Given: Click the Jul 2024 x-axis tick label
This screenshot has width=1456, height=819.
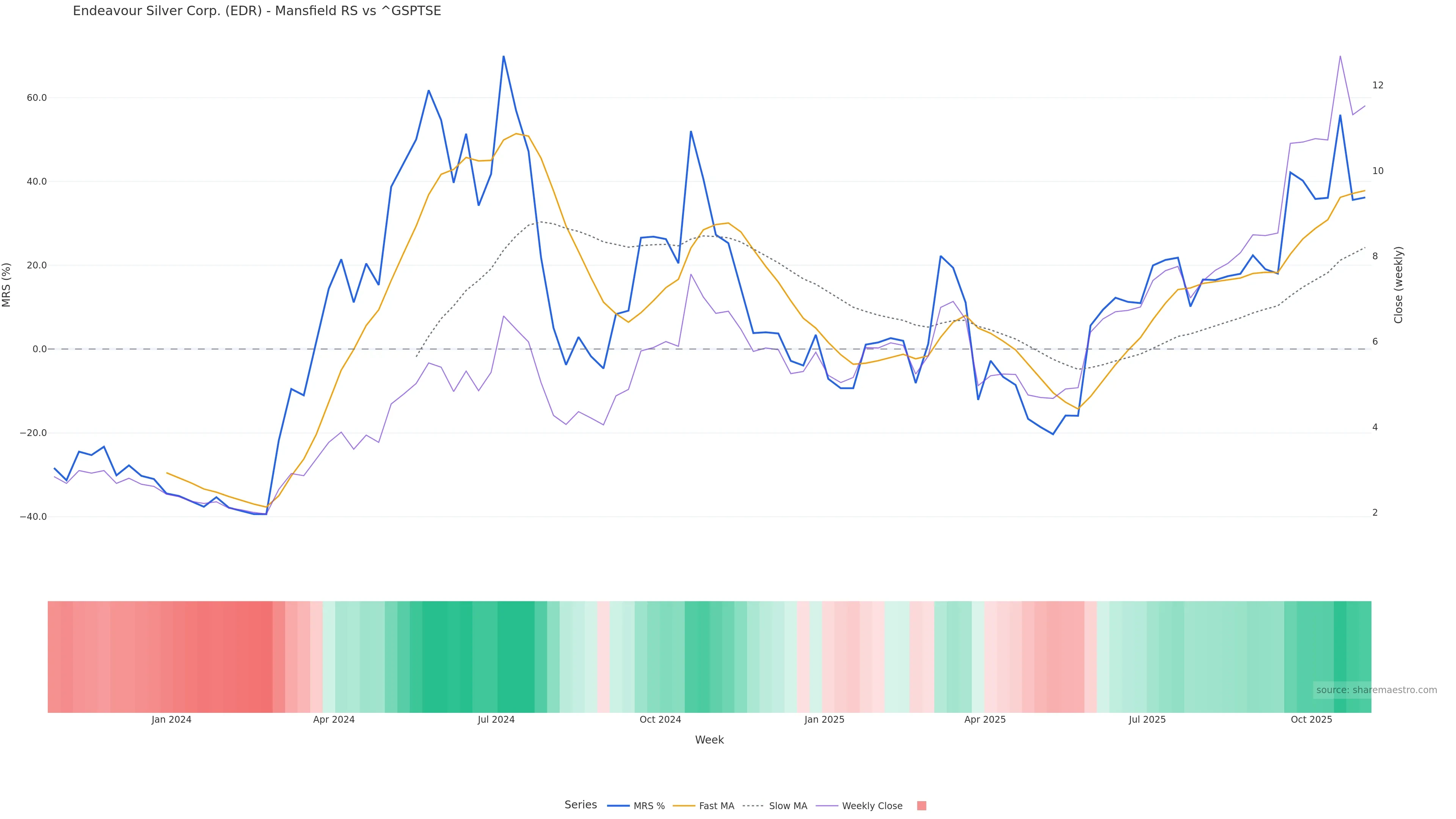Looking at the screenshot, I should [496, 720].
